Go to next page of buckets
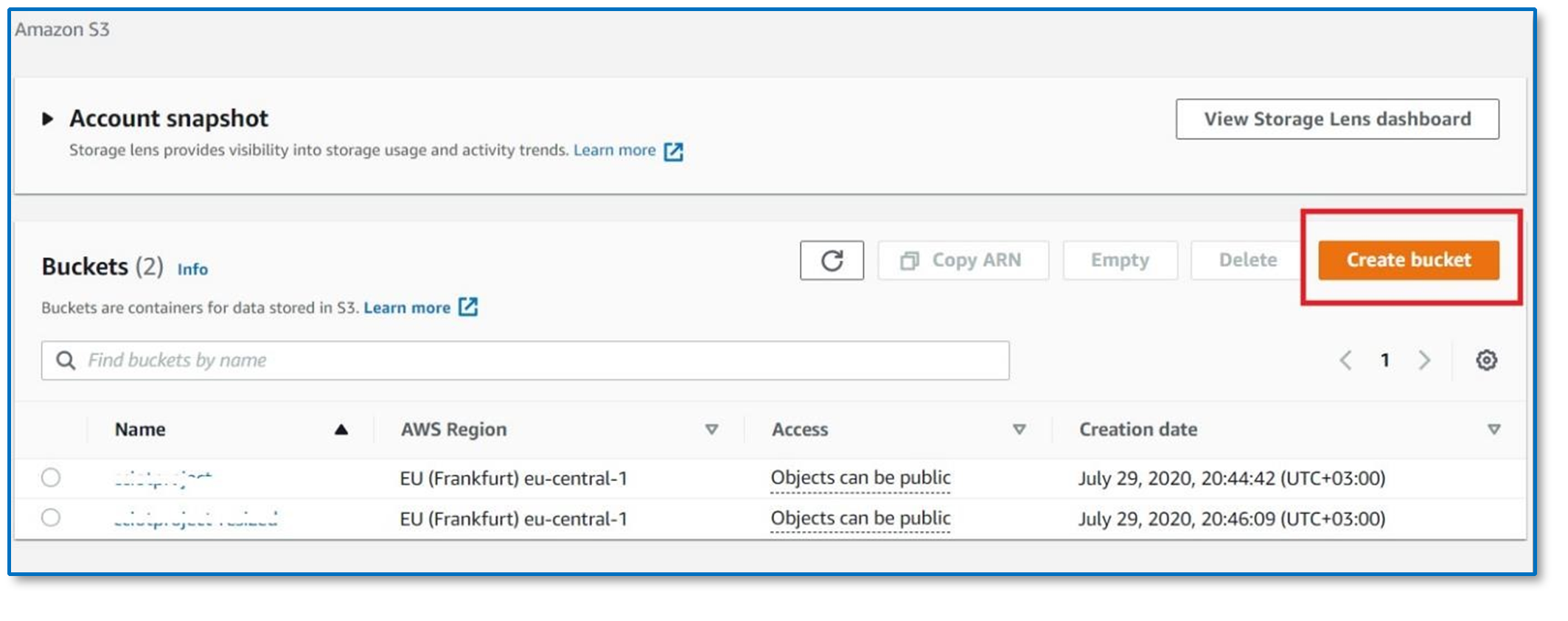The height and width of the screenshot is (621, 1568). pos(1424,360)
